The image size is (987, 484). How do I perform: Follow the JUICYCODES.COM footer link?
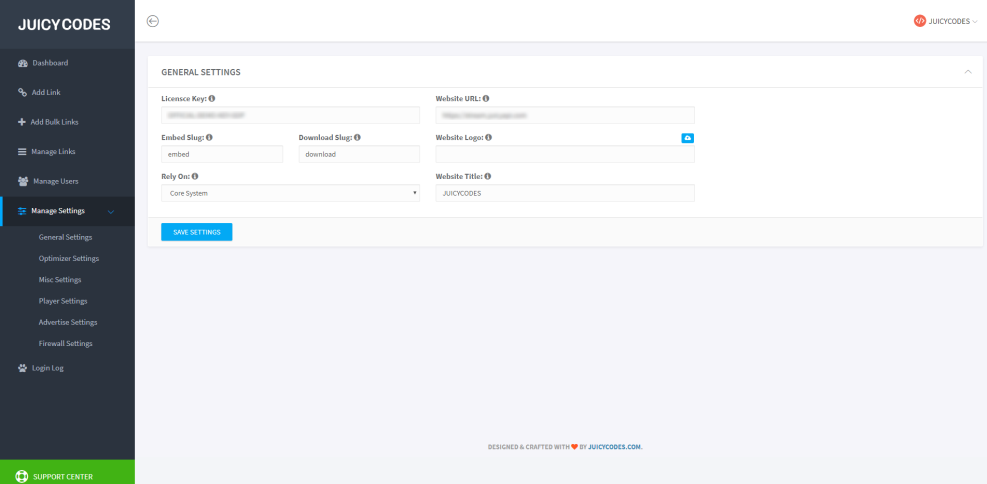coord(615,447)
